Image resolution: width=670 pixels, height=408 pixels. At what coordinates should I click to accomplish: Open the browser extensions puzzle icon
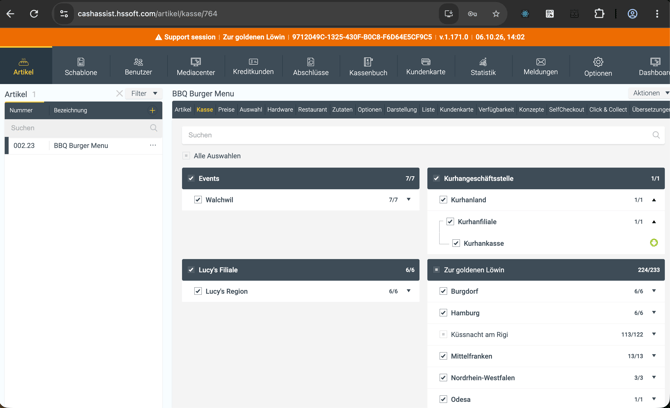click(x=599, y=14)
